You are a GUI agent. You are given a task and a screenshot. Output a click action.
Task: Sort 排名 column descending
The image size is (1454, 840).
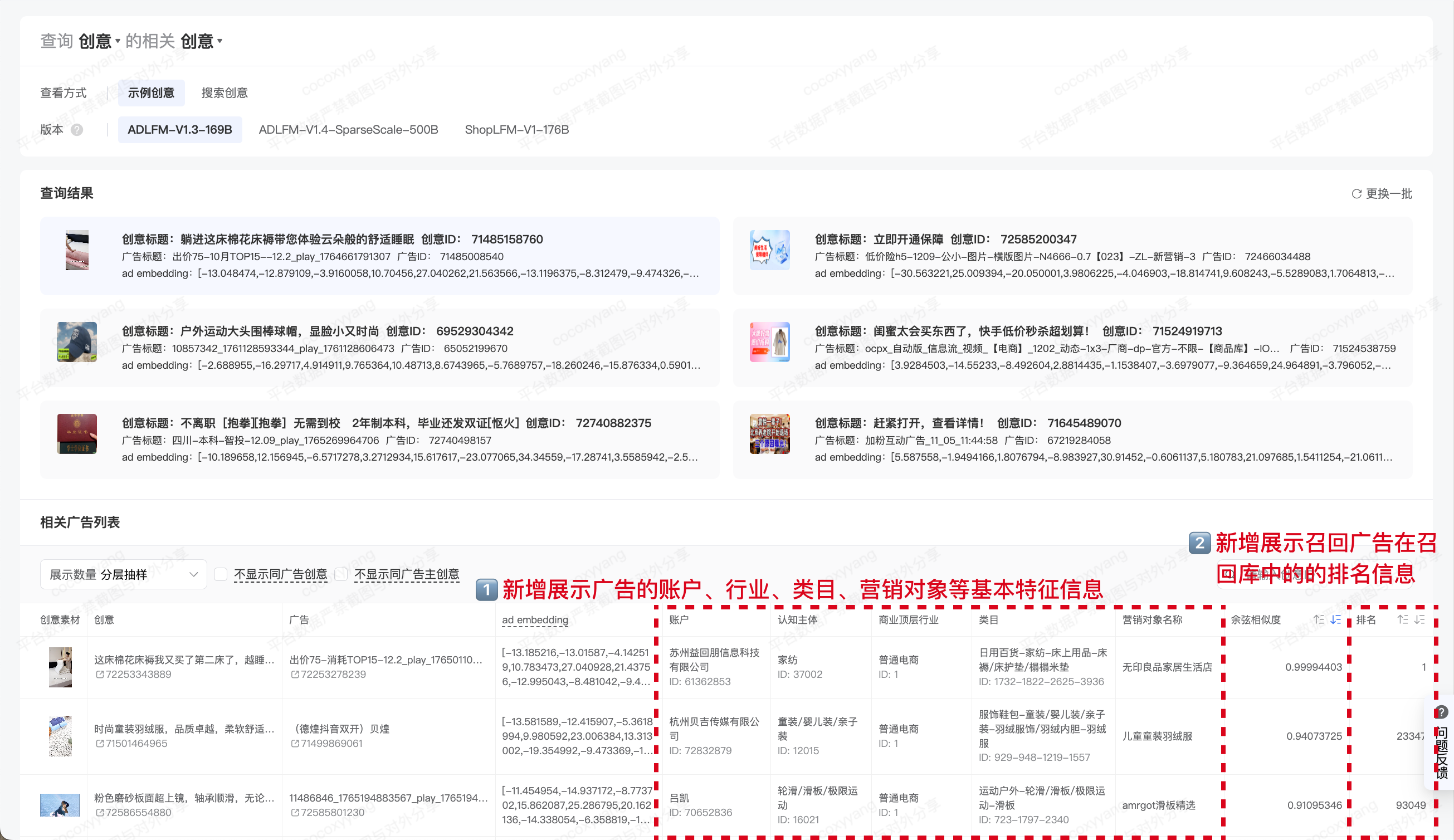tap(1419, 619)
